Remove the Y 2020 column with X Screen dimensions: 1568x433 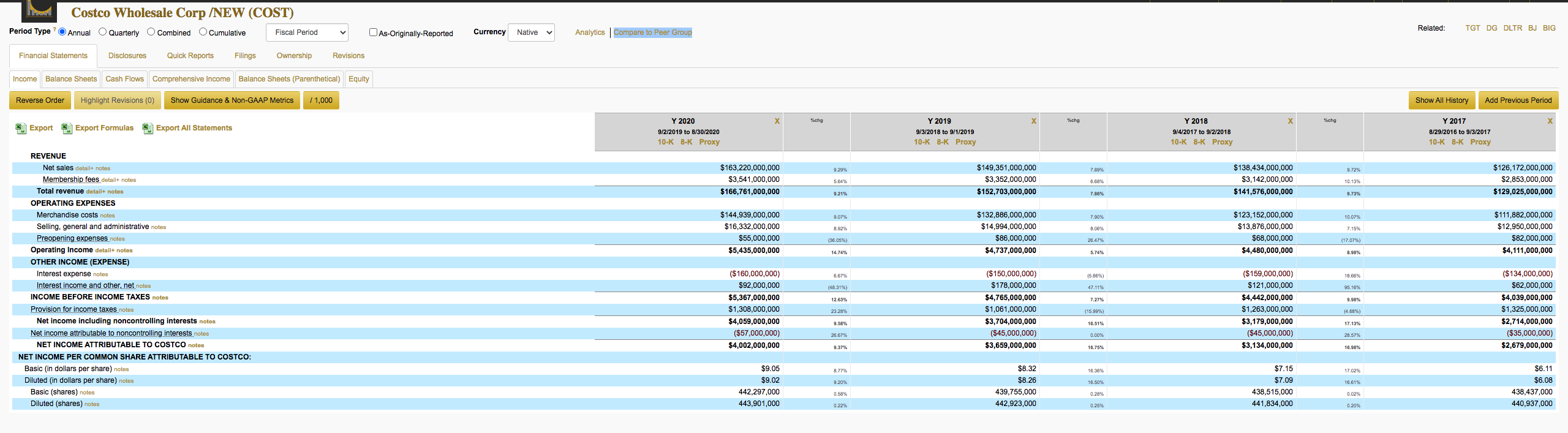coord(777,121)
